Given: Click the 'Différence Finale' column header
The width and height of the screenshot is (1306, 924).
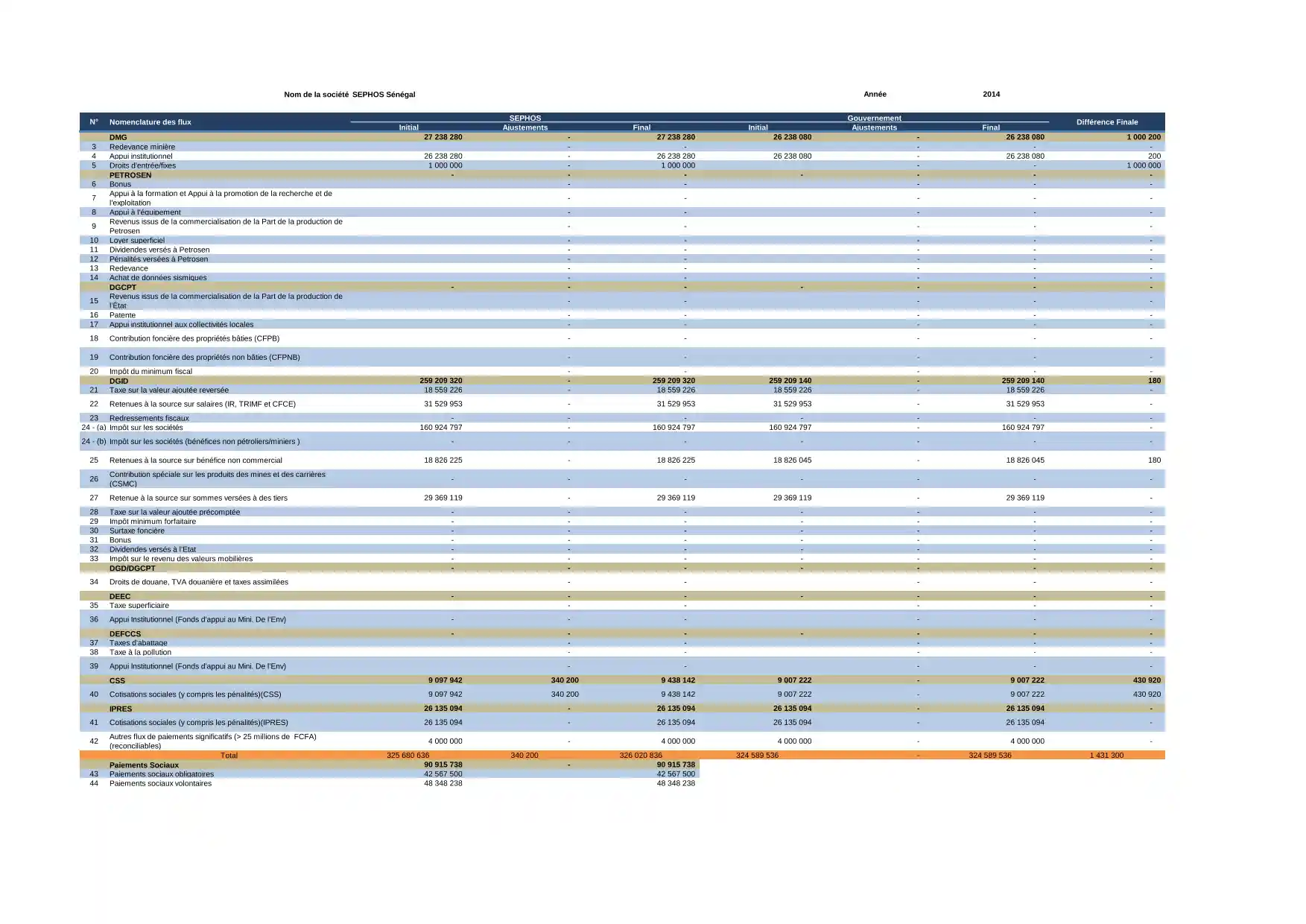Looking at the screenshot, I should [1106, 122].
